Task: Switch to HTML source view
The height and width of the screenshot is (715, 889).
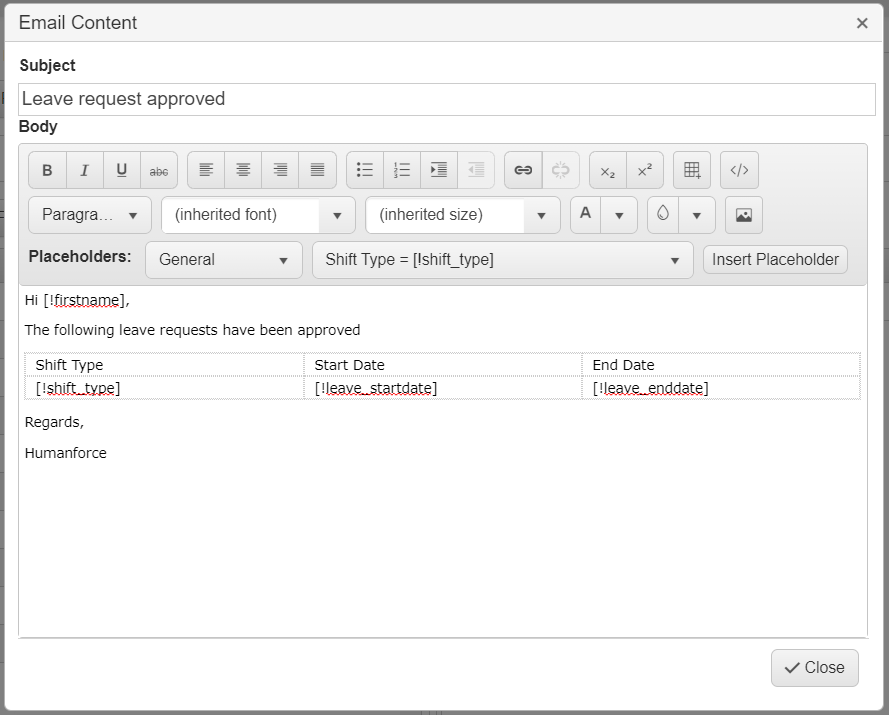Action: 739,170
